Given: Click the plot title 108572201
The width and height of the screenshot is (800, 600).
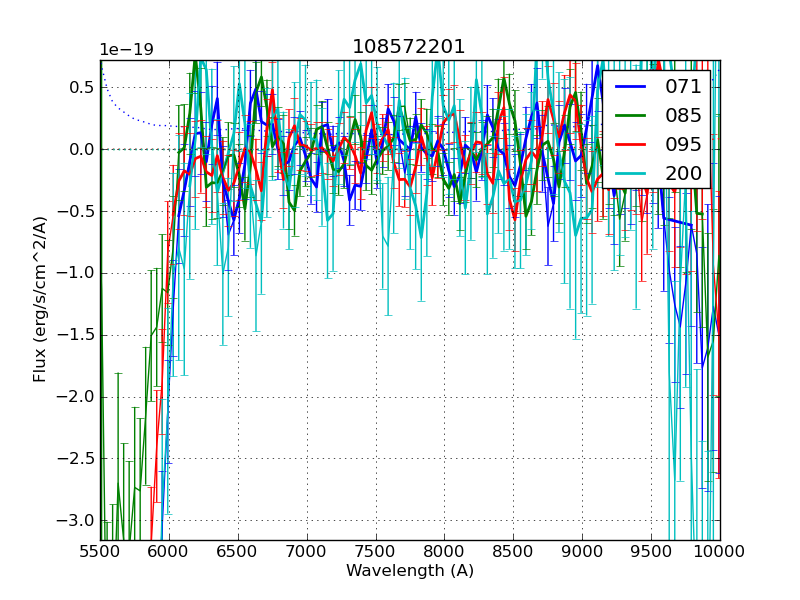Looking at the screenshot, I should pos(409,47).
